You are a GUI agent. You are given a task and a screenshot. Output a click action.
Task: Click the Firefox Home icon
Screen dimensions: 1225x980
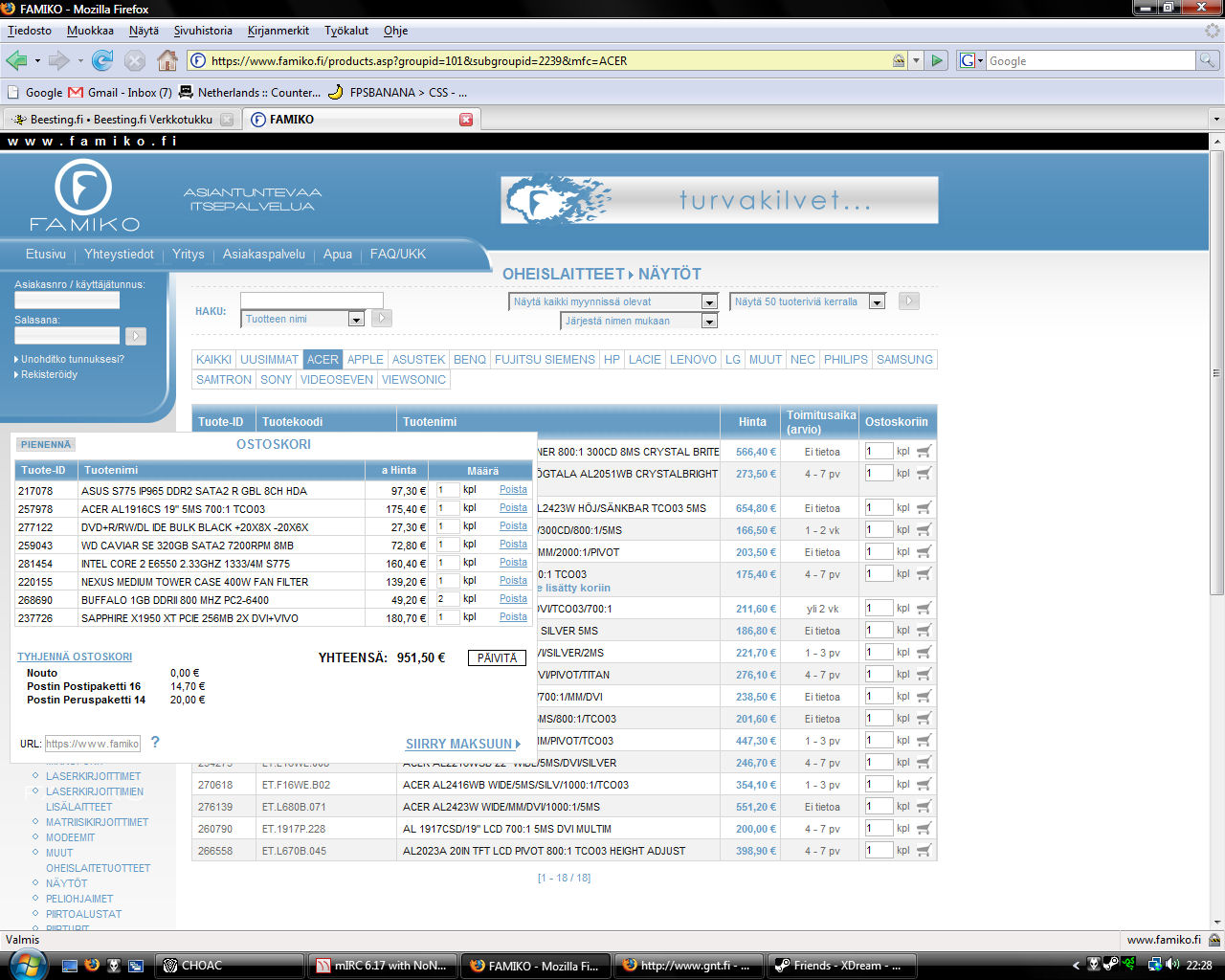point(167,60)
